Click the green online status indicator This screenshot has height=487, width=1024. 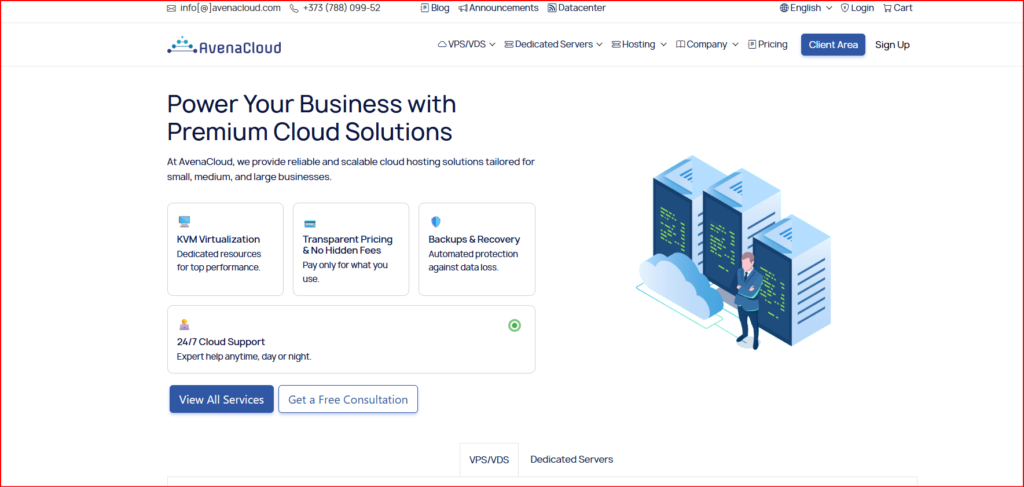(514, 325)
